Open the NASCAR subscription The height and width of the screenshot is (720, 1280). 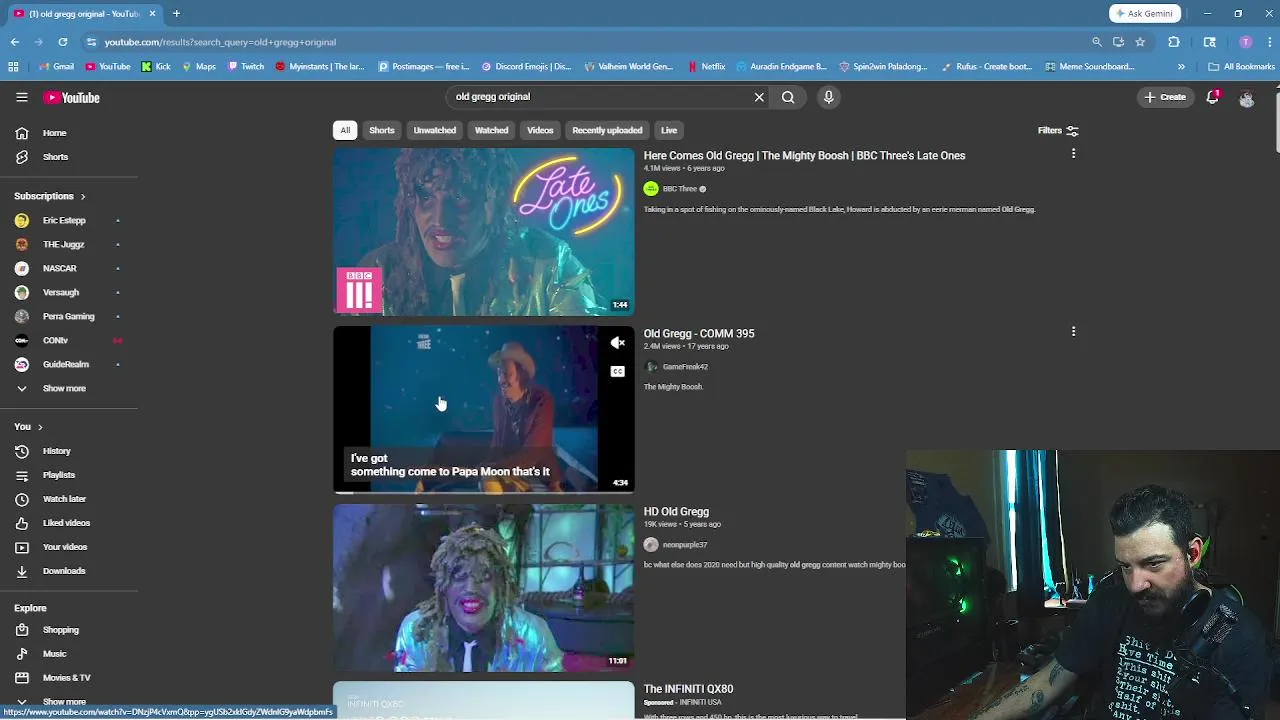click(x=59, y=268)
